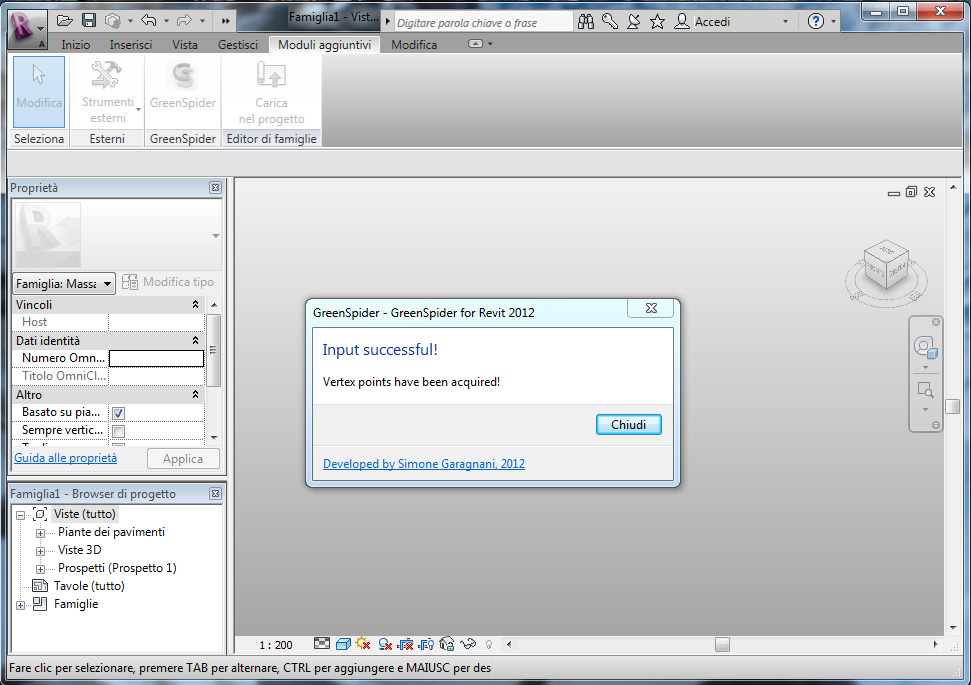Click the drawing area vertical scrollbar thumb
Screen dimensions: 971x685
pos(953,406)
